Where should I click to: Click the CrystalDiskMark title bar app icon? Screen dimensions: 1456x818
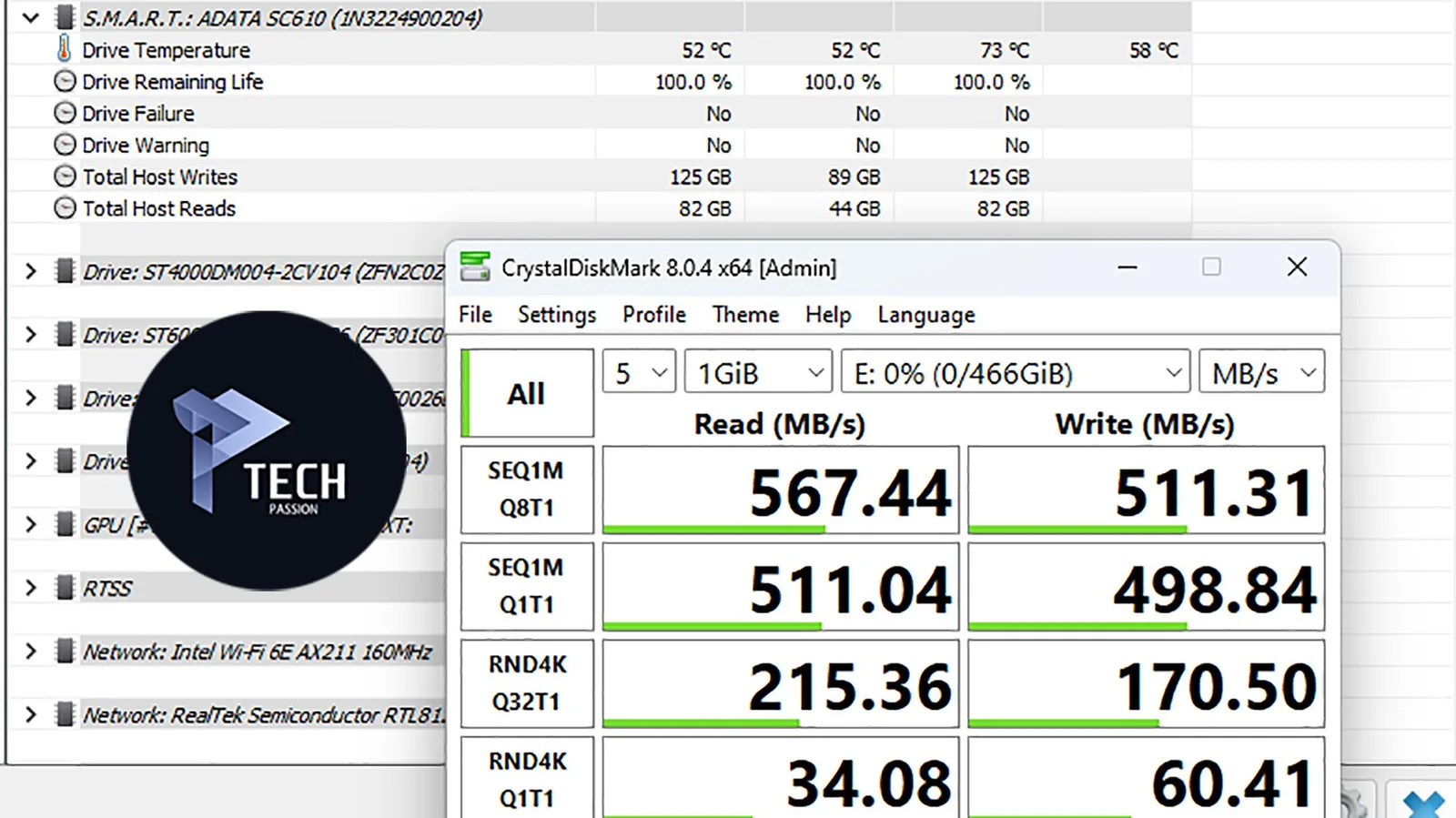(x=475, y=267)
